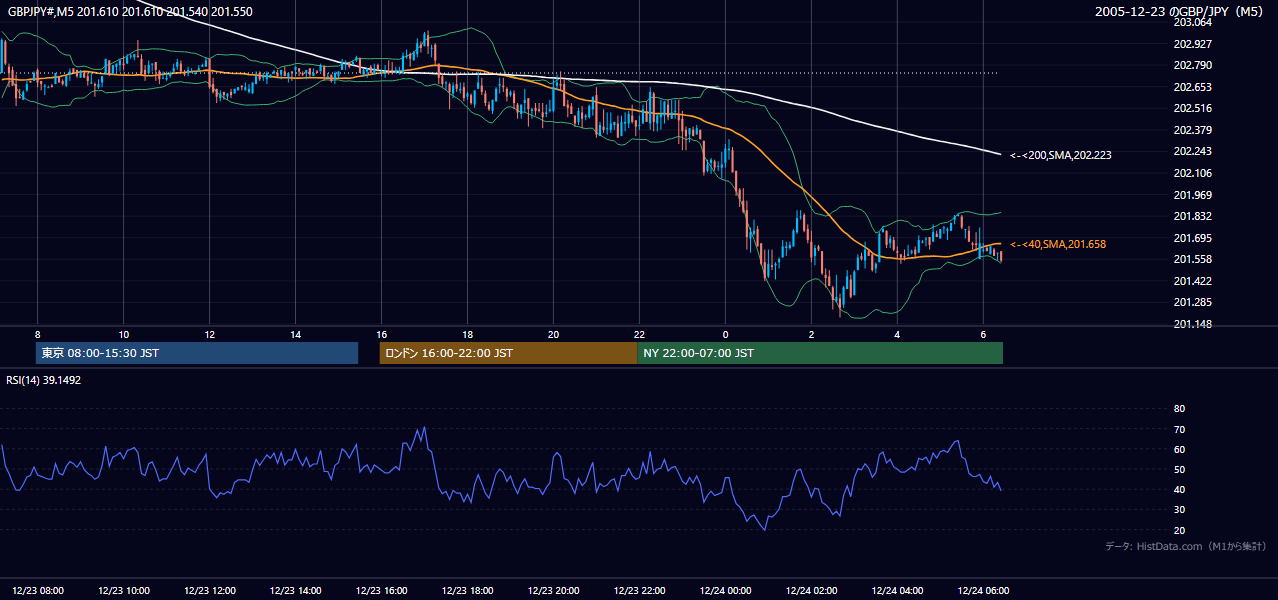Click the hour label 12 below the price chart
Image resolution: width=1278 pixels, height=600 pixels.
click(x=209, y=334)
